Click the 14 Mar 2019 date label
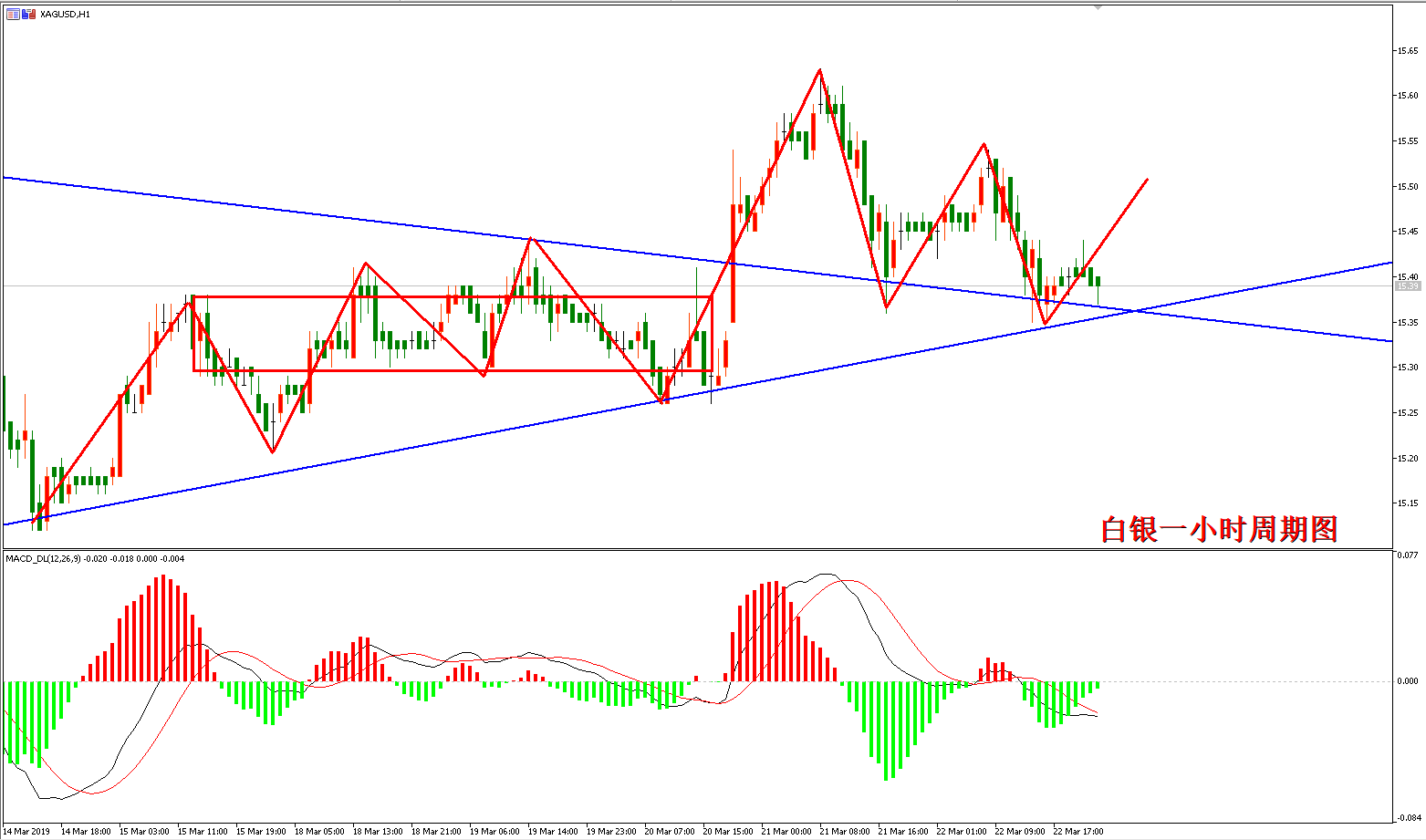Viewport: 1426px width, 840px height. tap(27, 832)
